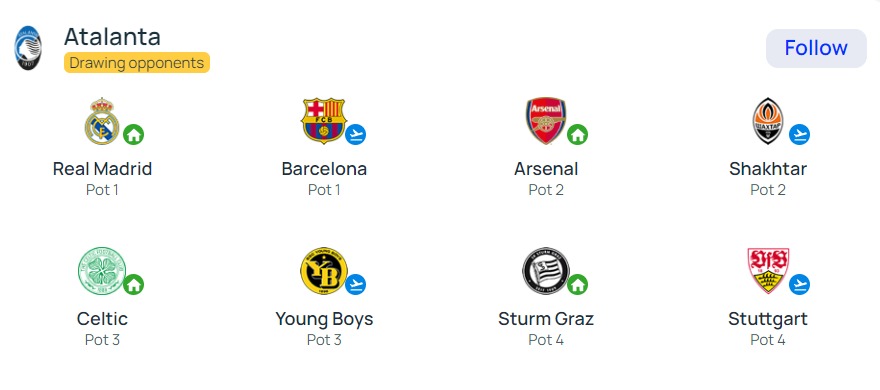Click the home icon beside Real Madrid
This screenshot has width=880, height=390.
pyautogui.click(x=134, y=135)
